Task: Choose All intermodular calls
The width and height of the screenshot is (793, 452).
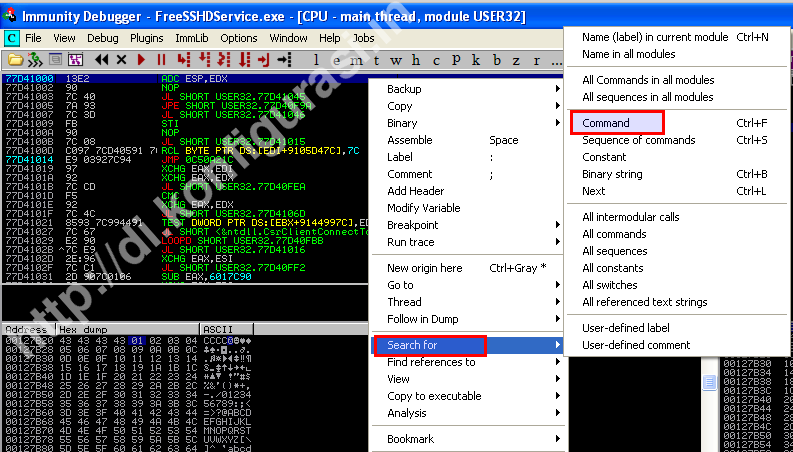Action: point(675,217)
